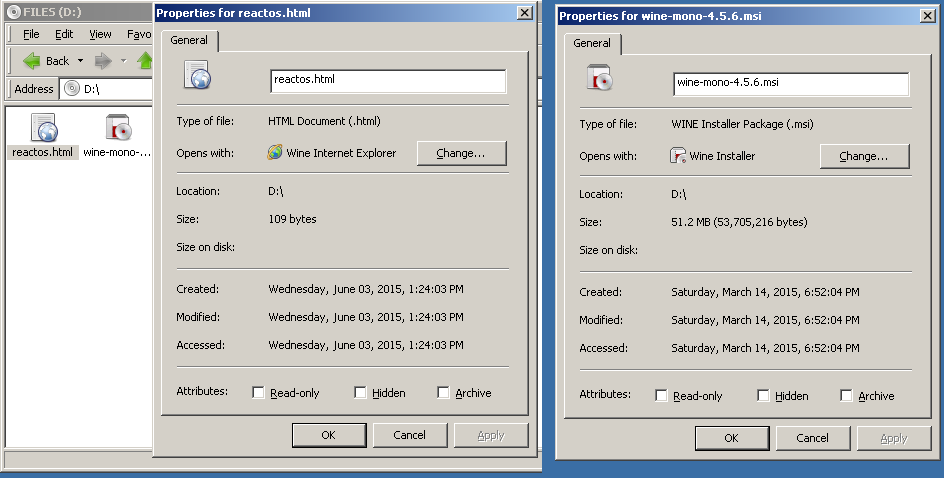Click wine-mono Accessed date value
944x478 pixels.
tap(766, 348)
